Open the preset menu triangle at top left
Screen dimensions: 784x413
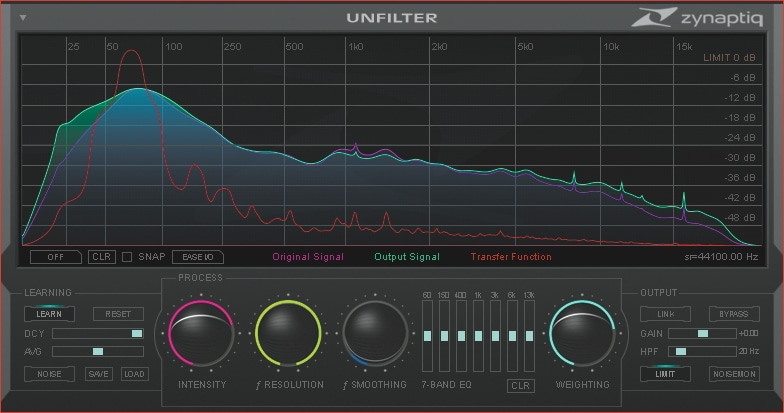pyautogui.click(x=22, y=18)
